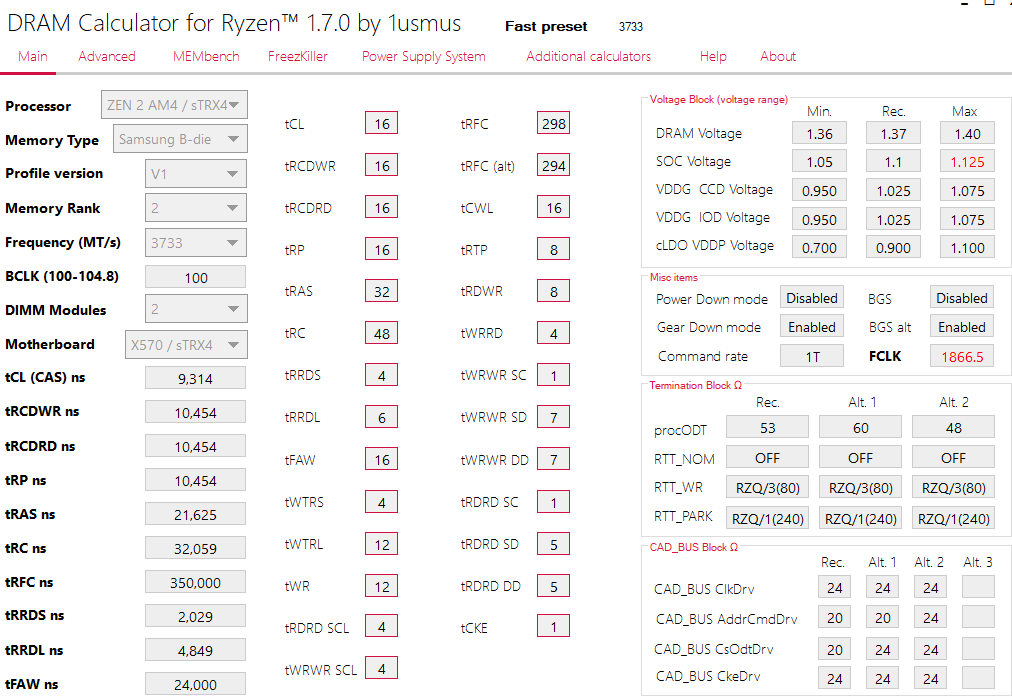The image size is (1012, 700).
Task: Click the tFAW timing value box
Action: (x=381, y=459)
